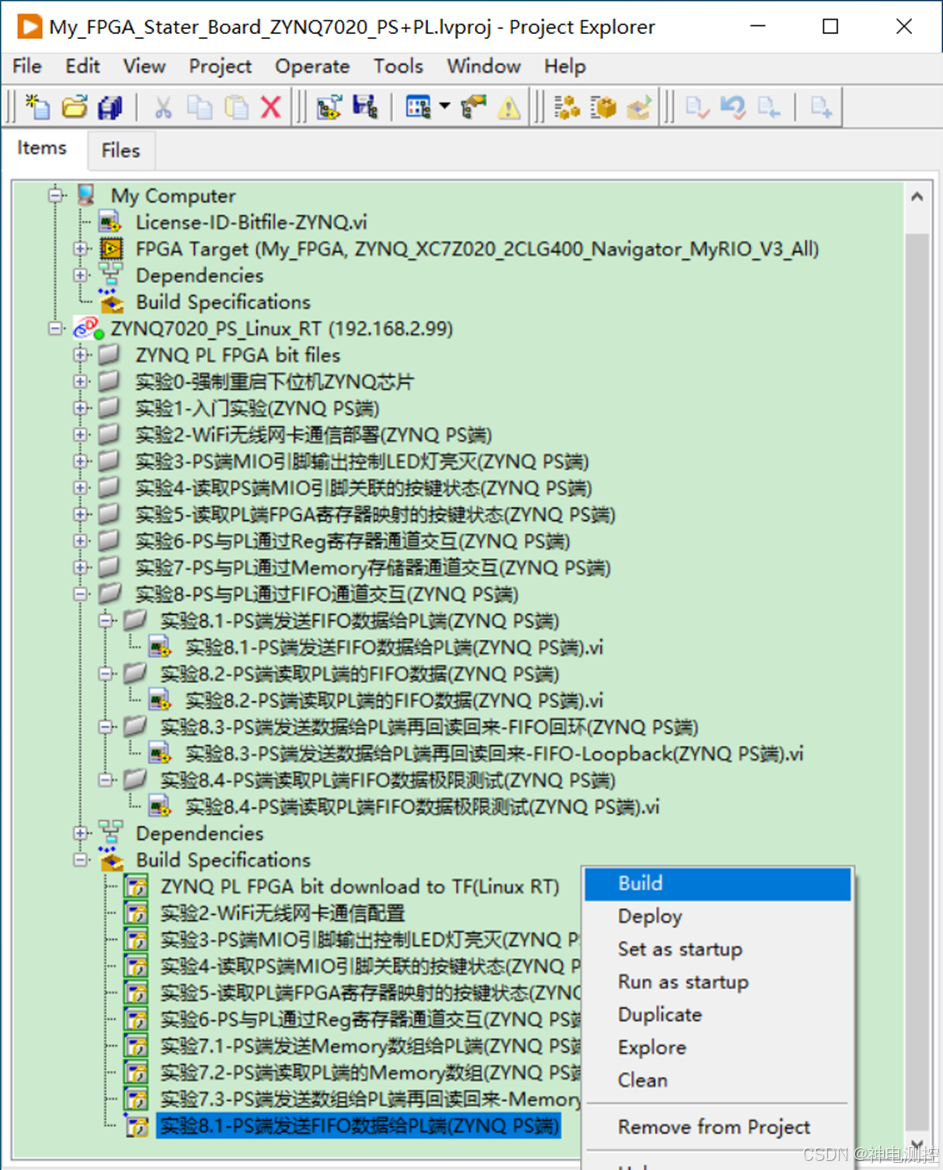Choose Deploy from the context menu
This screenshot has width=943, height=1170.
(717, 916)
